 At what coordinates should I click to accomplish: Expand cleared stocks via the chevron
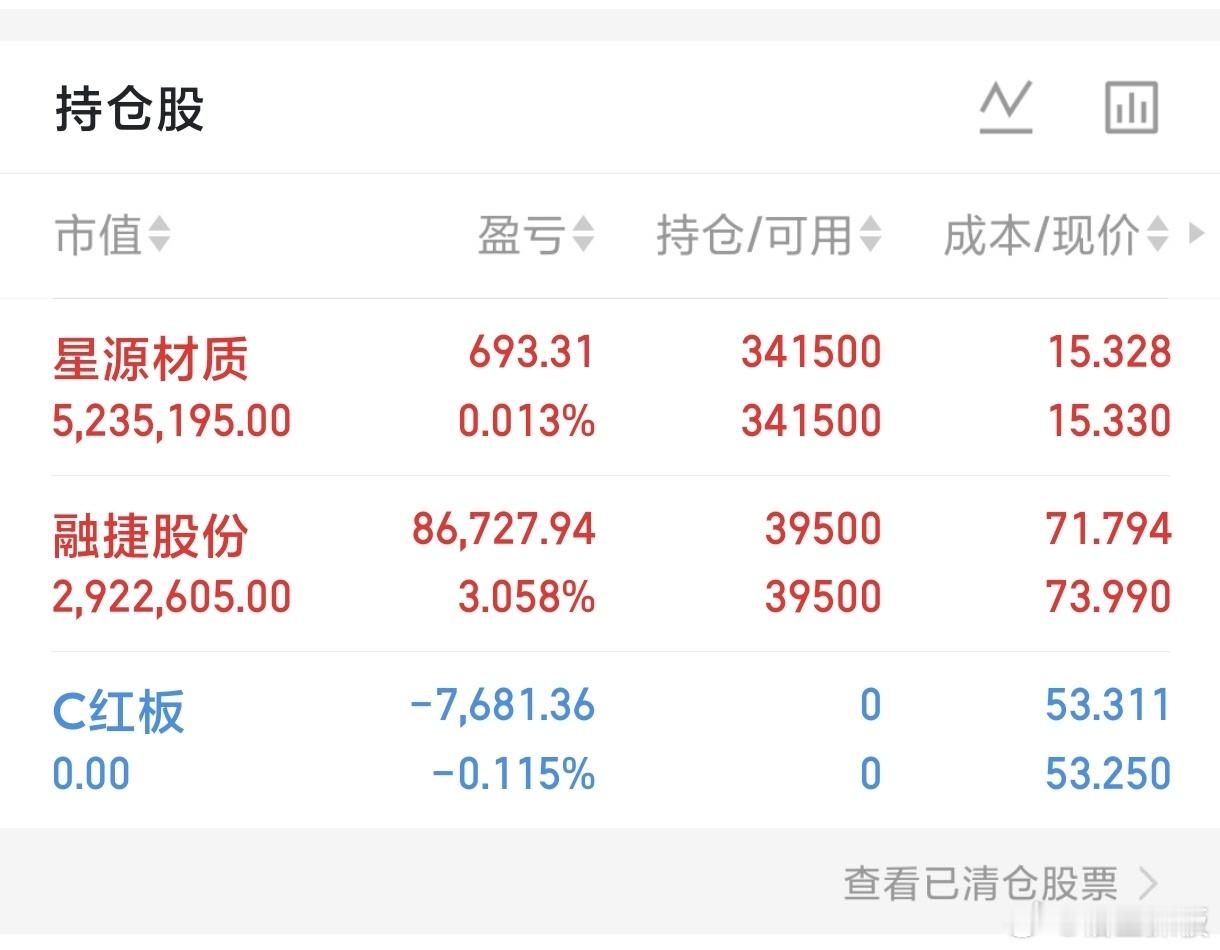1148,884
